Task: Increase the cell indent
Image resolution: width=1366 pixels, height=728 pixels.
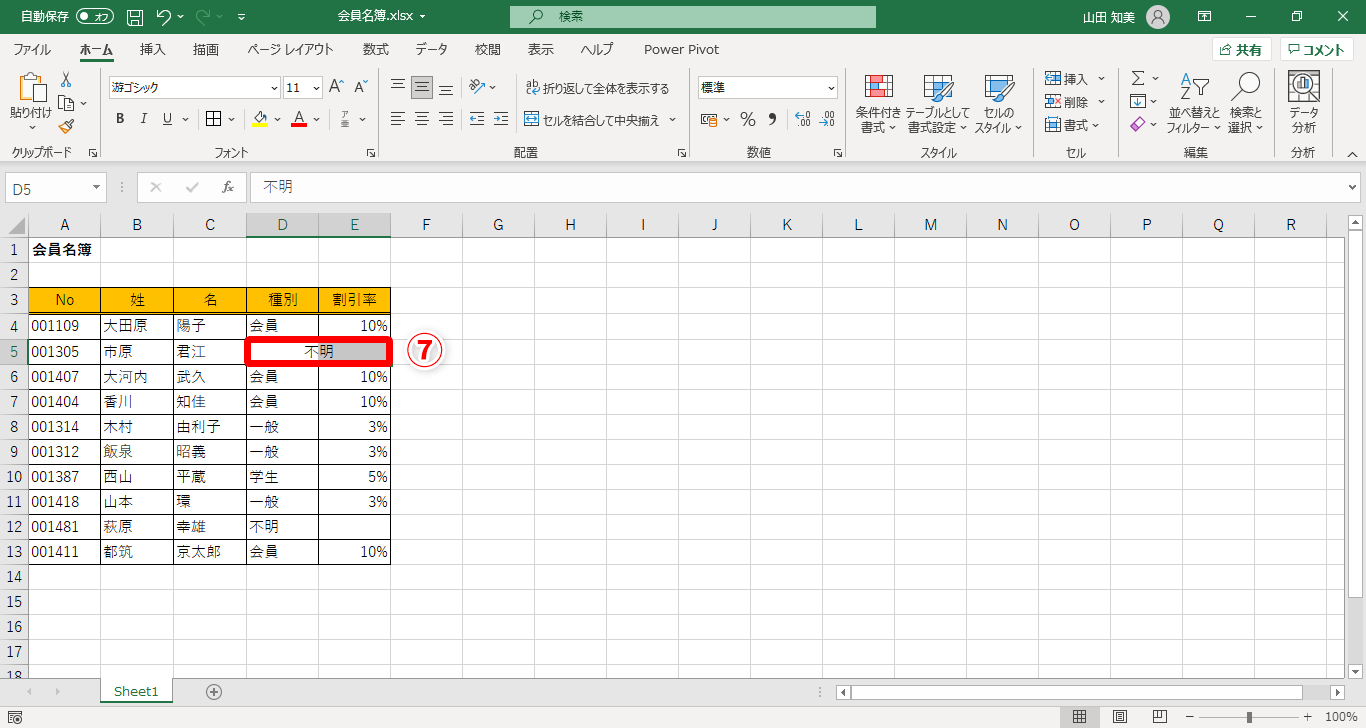Action: coord(500,119)
